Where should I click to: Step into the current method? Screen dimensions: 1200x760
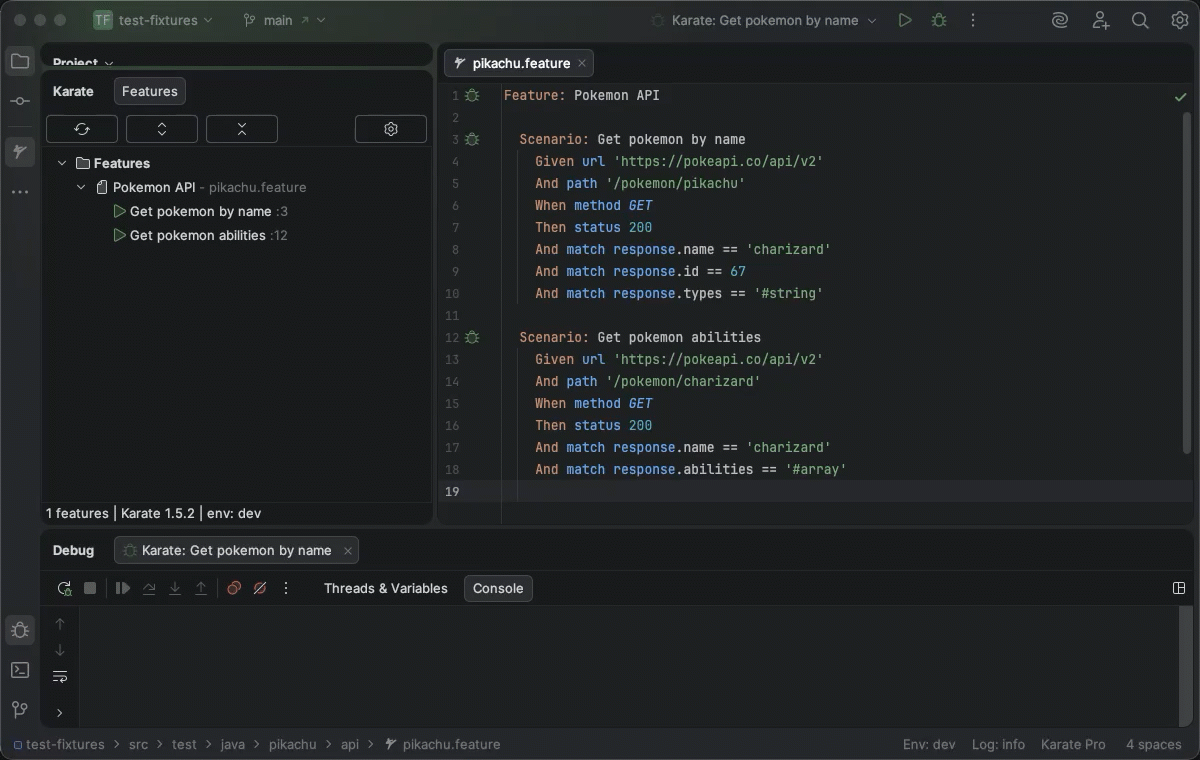[x=175, y=588]
